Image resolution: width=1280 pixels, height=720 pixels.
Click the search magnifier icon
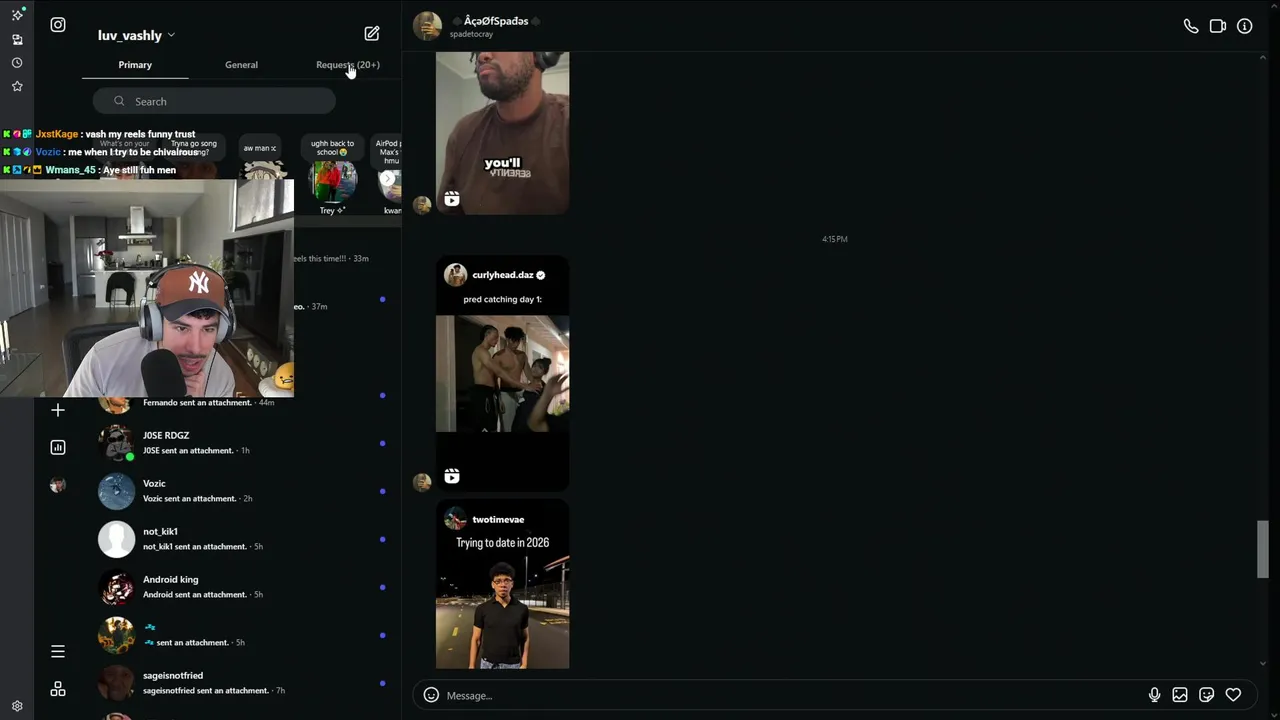119,101
